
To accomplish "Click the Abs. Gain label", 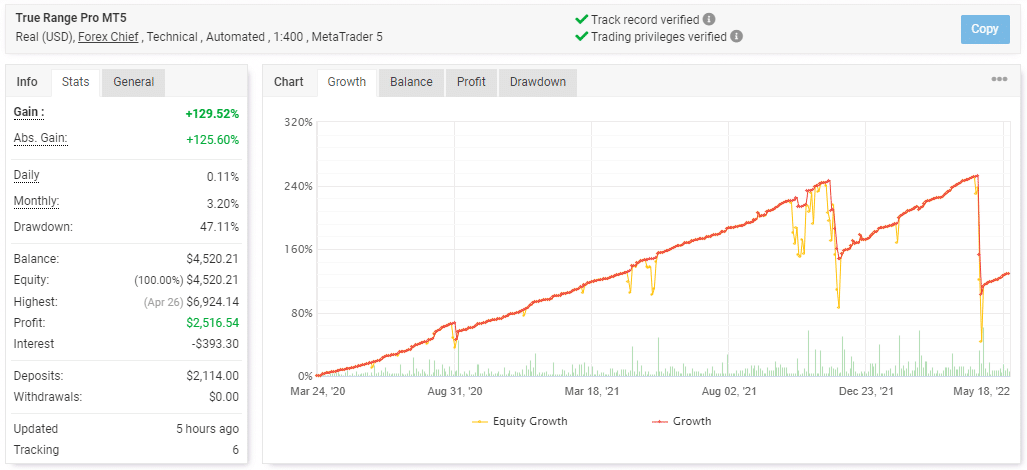I will coord(40,138).
